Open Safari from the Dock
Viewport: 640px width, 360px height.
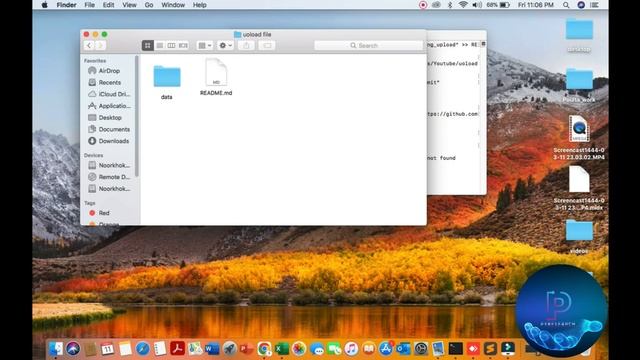point(142,349)
